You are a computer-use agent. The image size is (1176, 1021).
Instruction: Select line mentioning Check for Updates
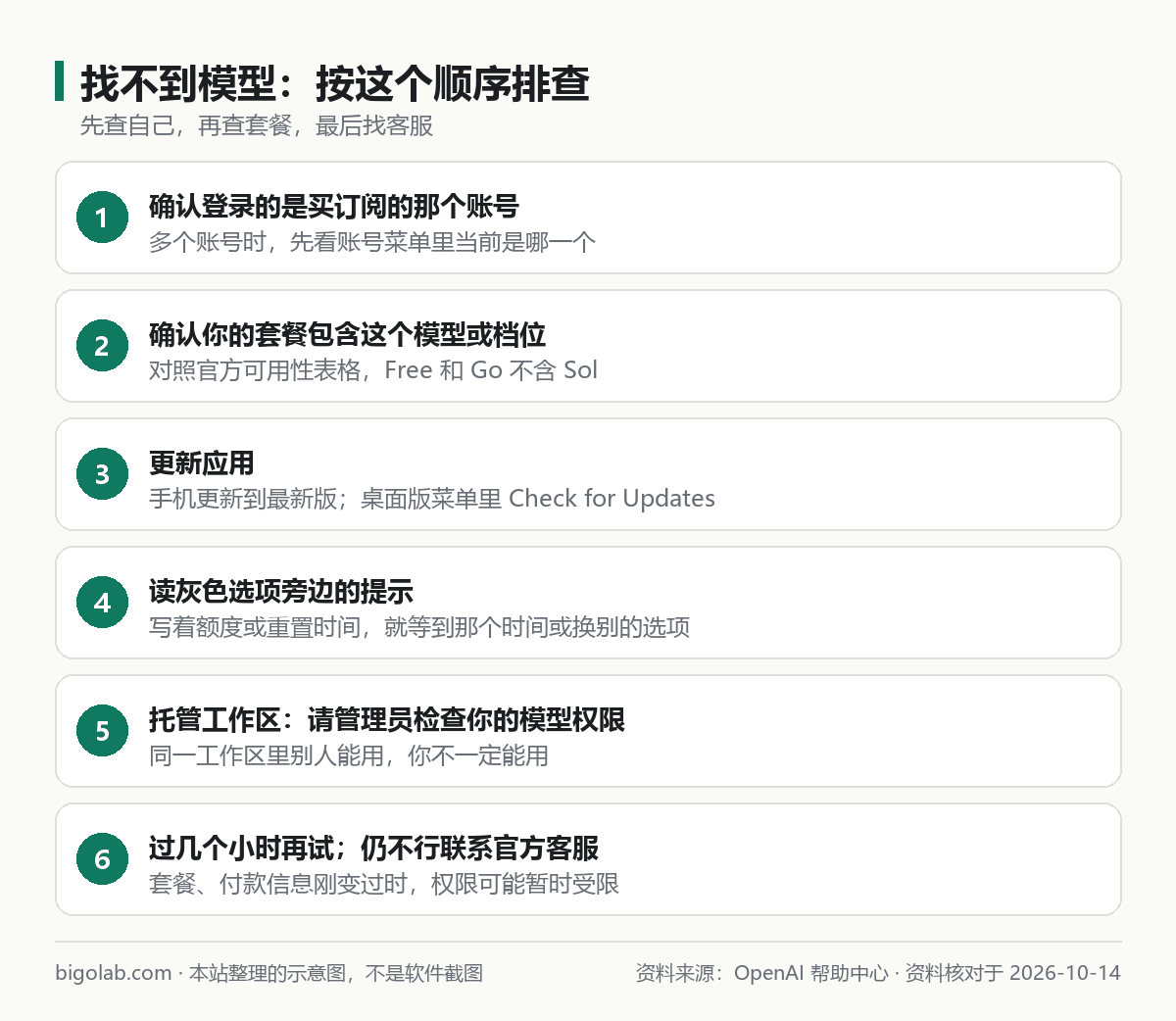point(432,499)
